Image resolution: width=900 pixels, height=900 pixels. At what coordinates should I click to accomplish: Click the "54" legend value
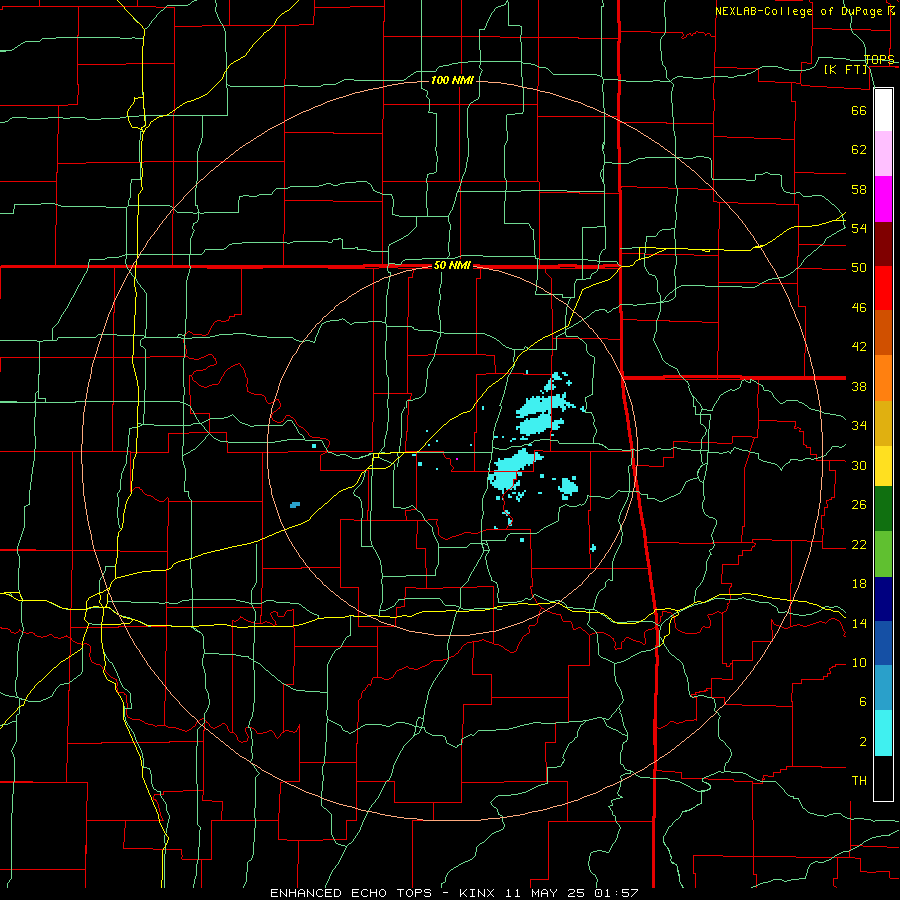pyautogui.click(x=859, y=228)
